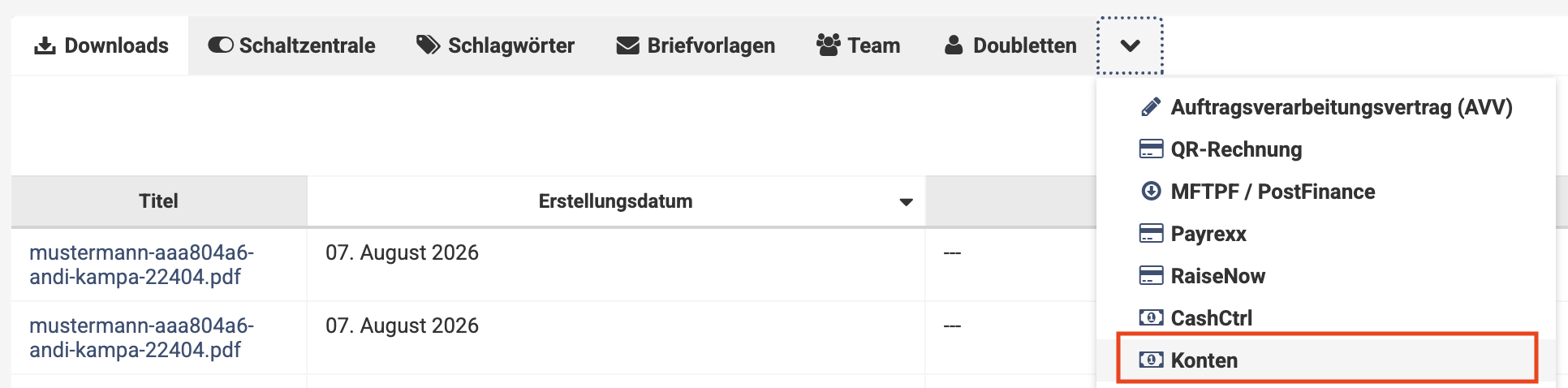Click the pencil icon next to Auftragsverarbeitungsvertrag

[1151, 107]
